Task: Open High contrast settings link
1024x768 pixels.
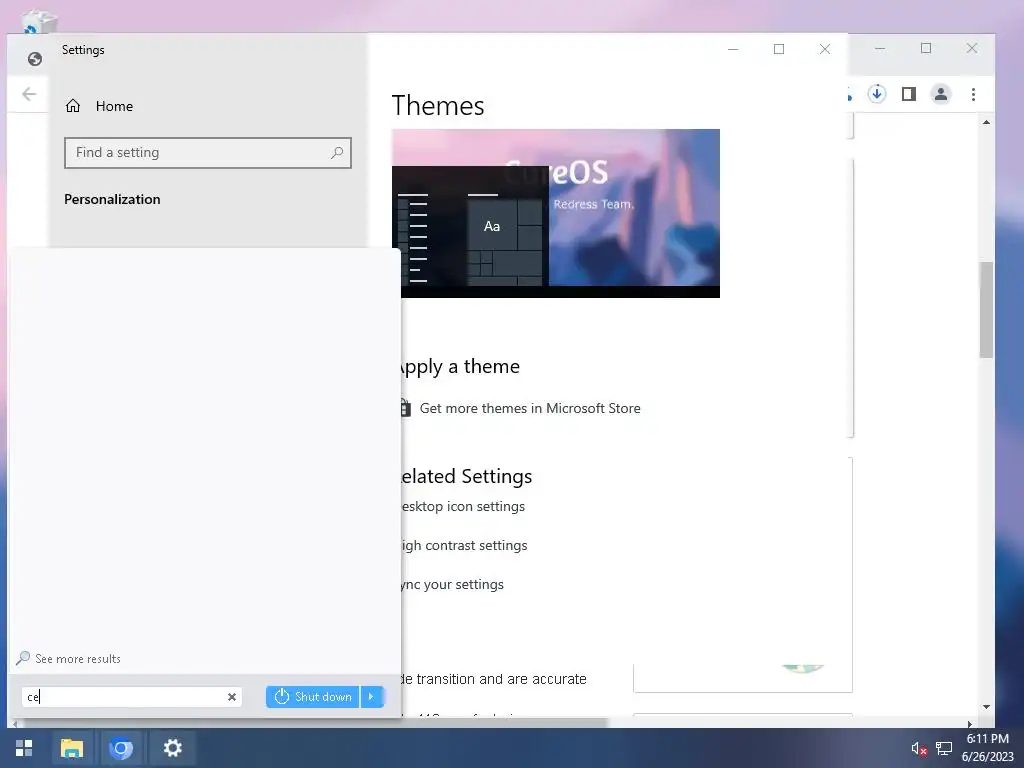Action: (x=464, y=545)
